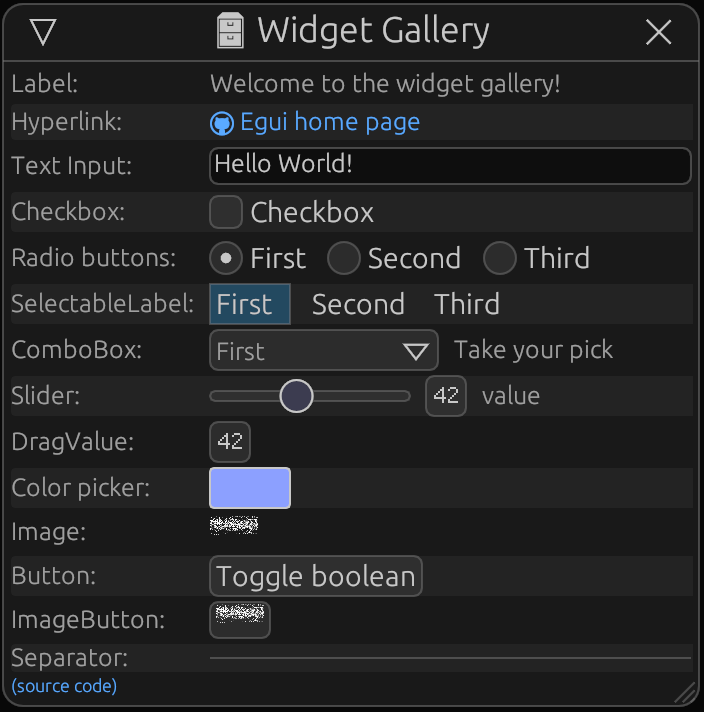This screenshot has width=704, height=712.
Task: Open the blue color picker swatch
Action: [x=250, y=488]
